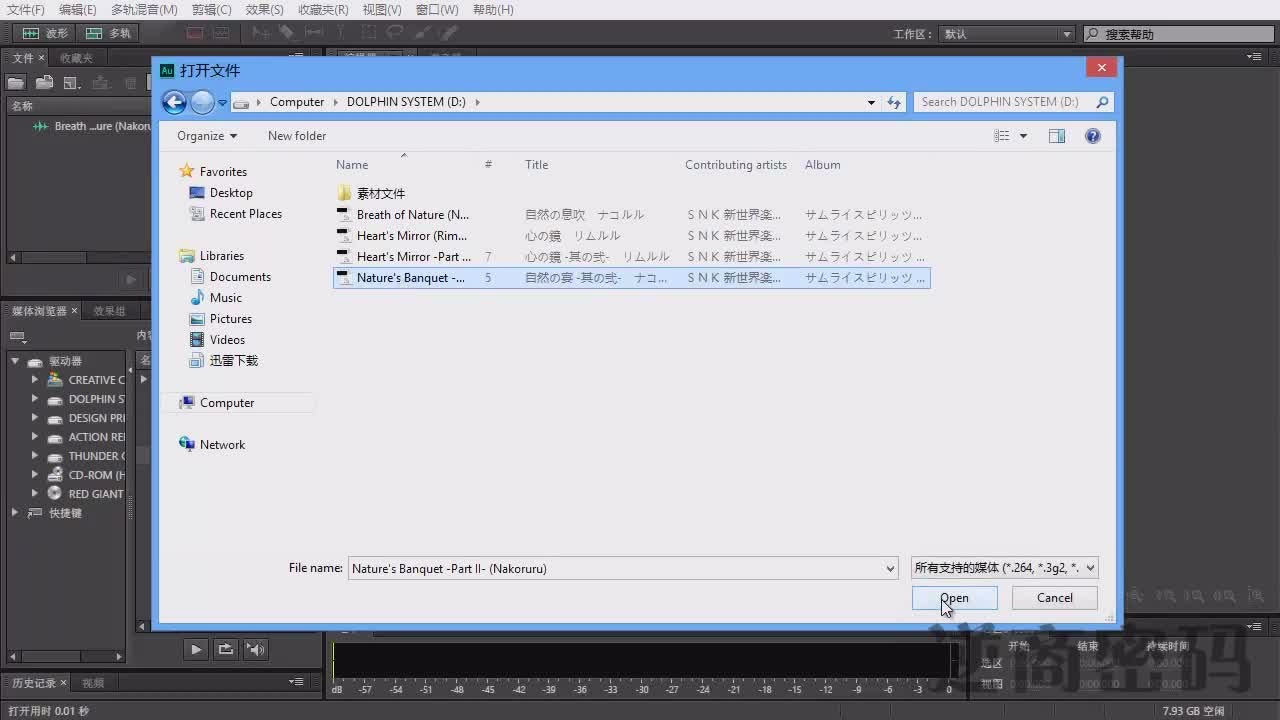Select Music library
Image resolution: width=1280 pixels, height=720 pixels.
[x=226, y=298]
